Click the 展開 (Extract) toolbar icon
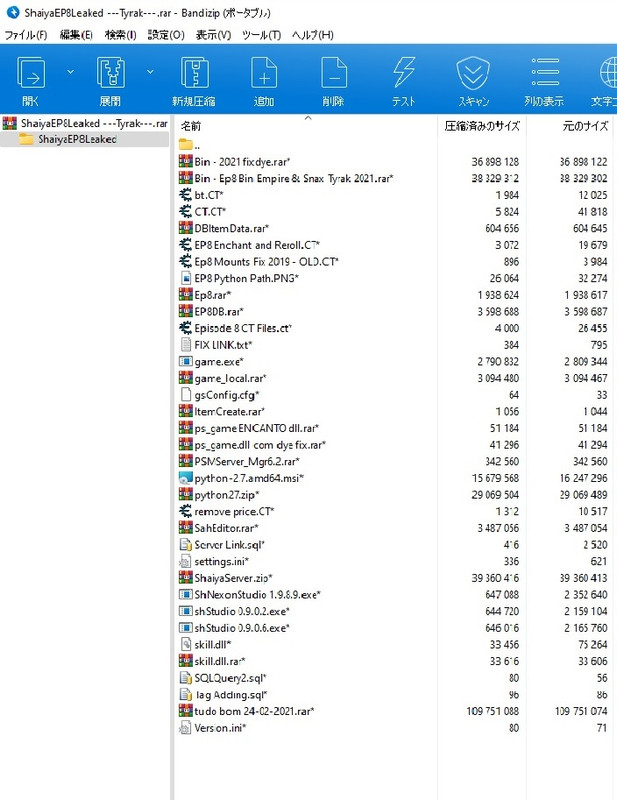This screenshot has width=617, height=800. click(111, 73)
